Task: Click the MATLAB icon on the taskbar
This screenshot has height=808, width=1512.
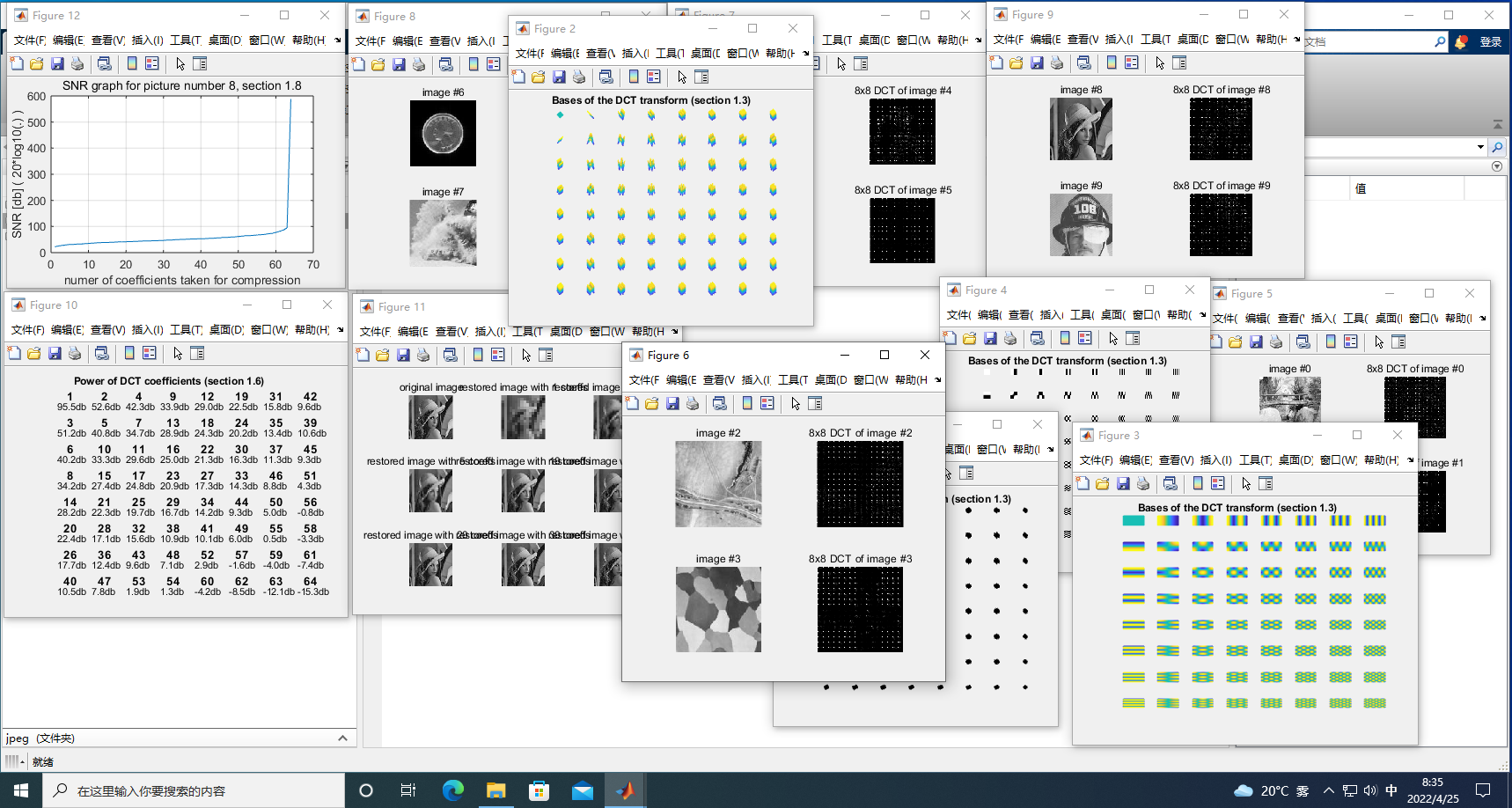Action: pyautogui.click(x=625, y=790)
